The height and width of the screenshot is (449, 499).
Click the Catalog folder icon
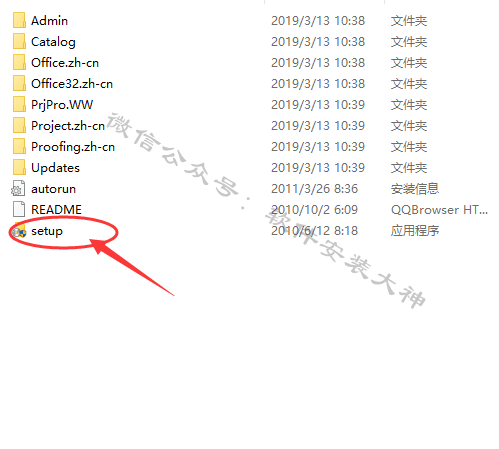(x=19, y=41)
